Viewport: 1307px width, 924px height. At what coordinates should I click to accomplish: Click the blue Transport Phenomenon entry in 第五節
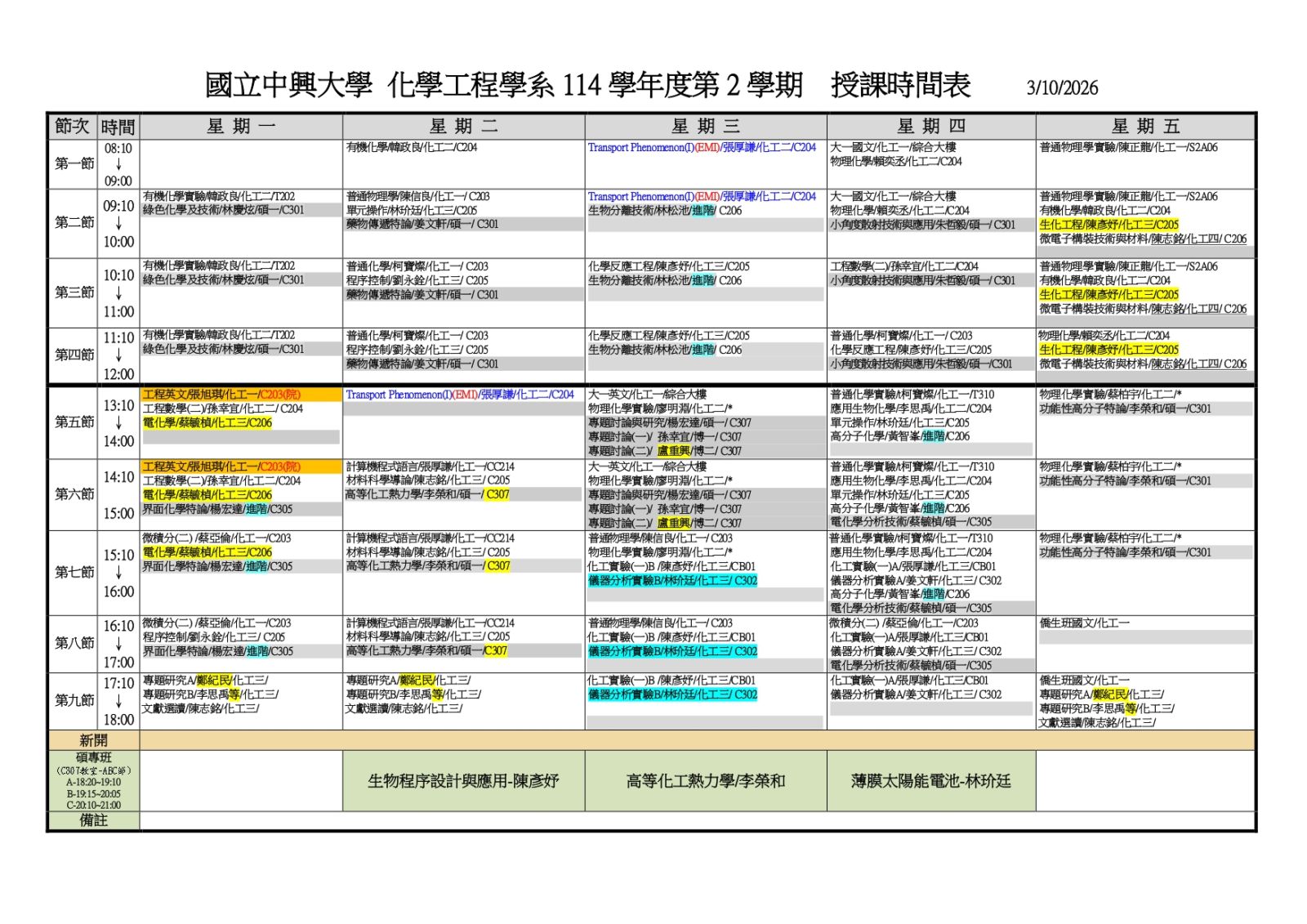460,395
